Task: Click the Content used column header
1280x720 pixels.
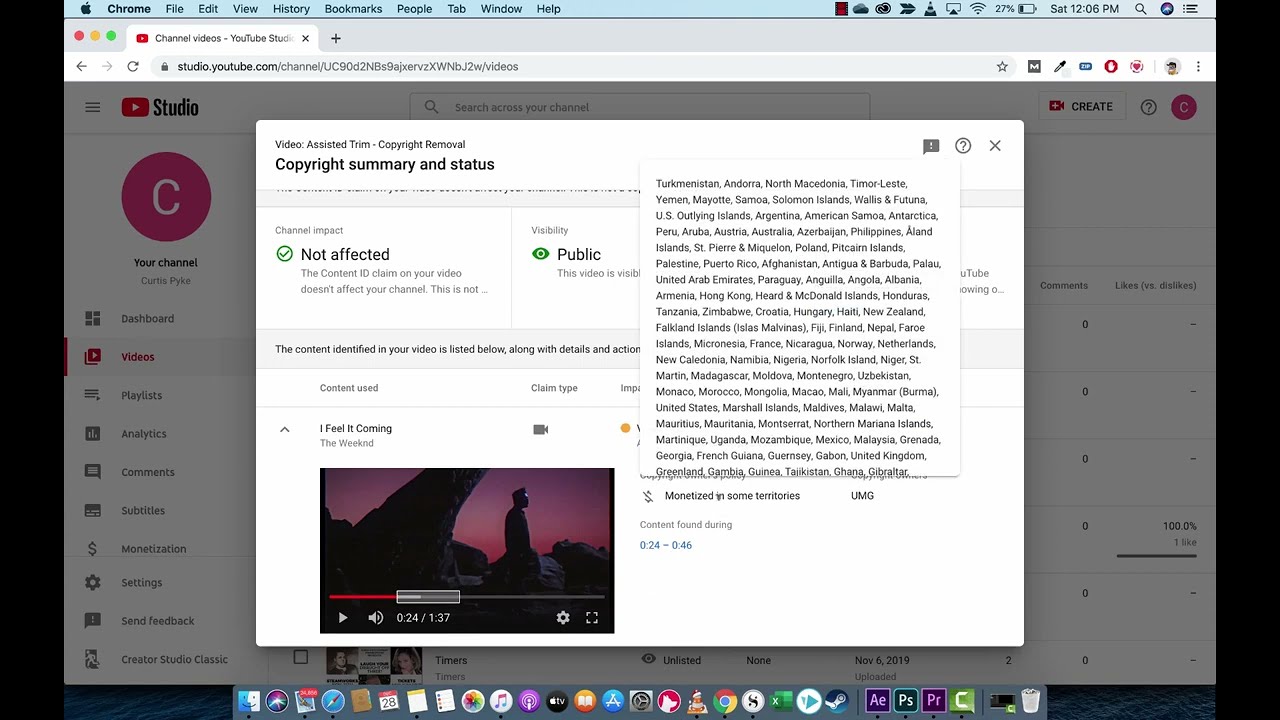Action: pyautogui.click(x=349, y=388)
